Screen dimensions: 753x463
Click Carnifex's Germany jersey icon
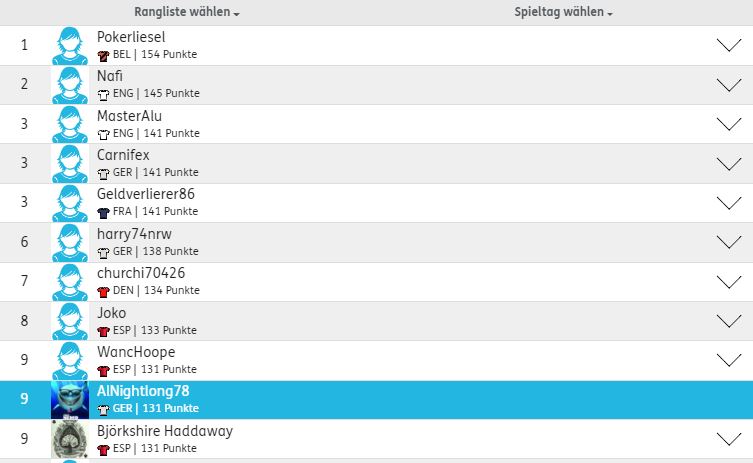[103, 173]
